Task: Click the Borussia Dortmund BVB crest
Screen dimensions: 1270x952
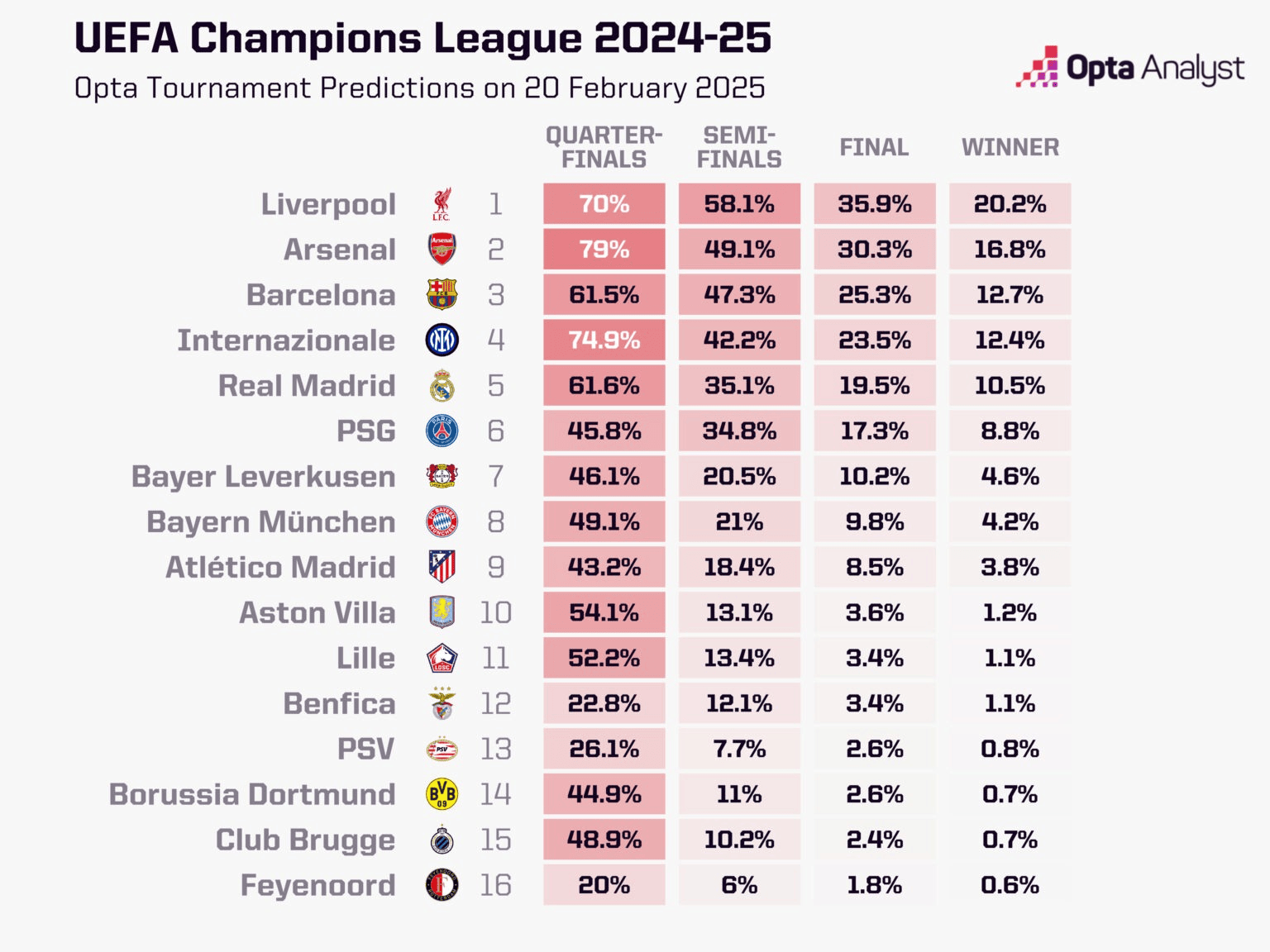Action: [442, 794]
